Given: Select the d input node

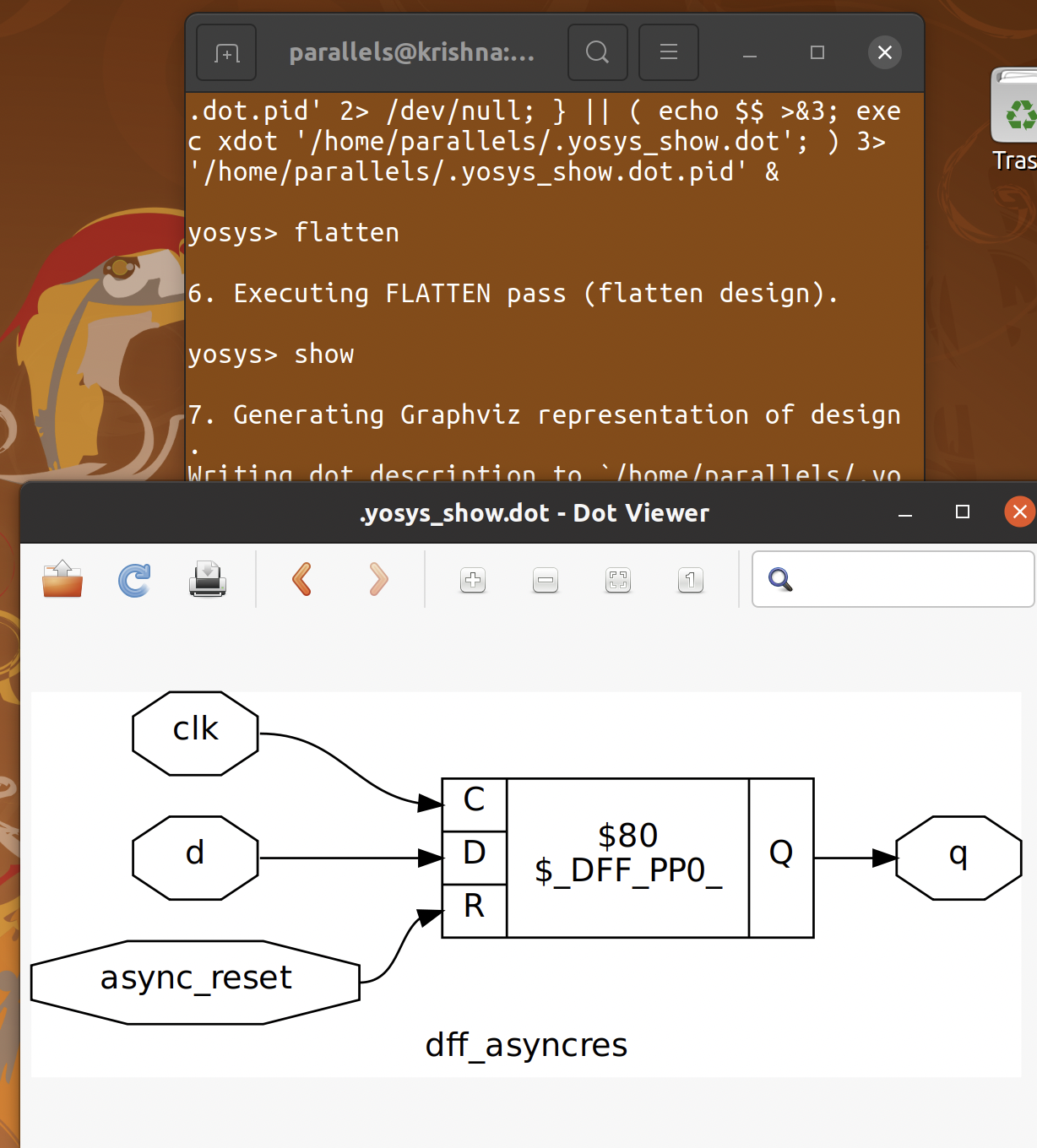Looking at the screenshot, I should pyautogui.click(x=195, y=856).
